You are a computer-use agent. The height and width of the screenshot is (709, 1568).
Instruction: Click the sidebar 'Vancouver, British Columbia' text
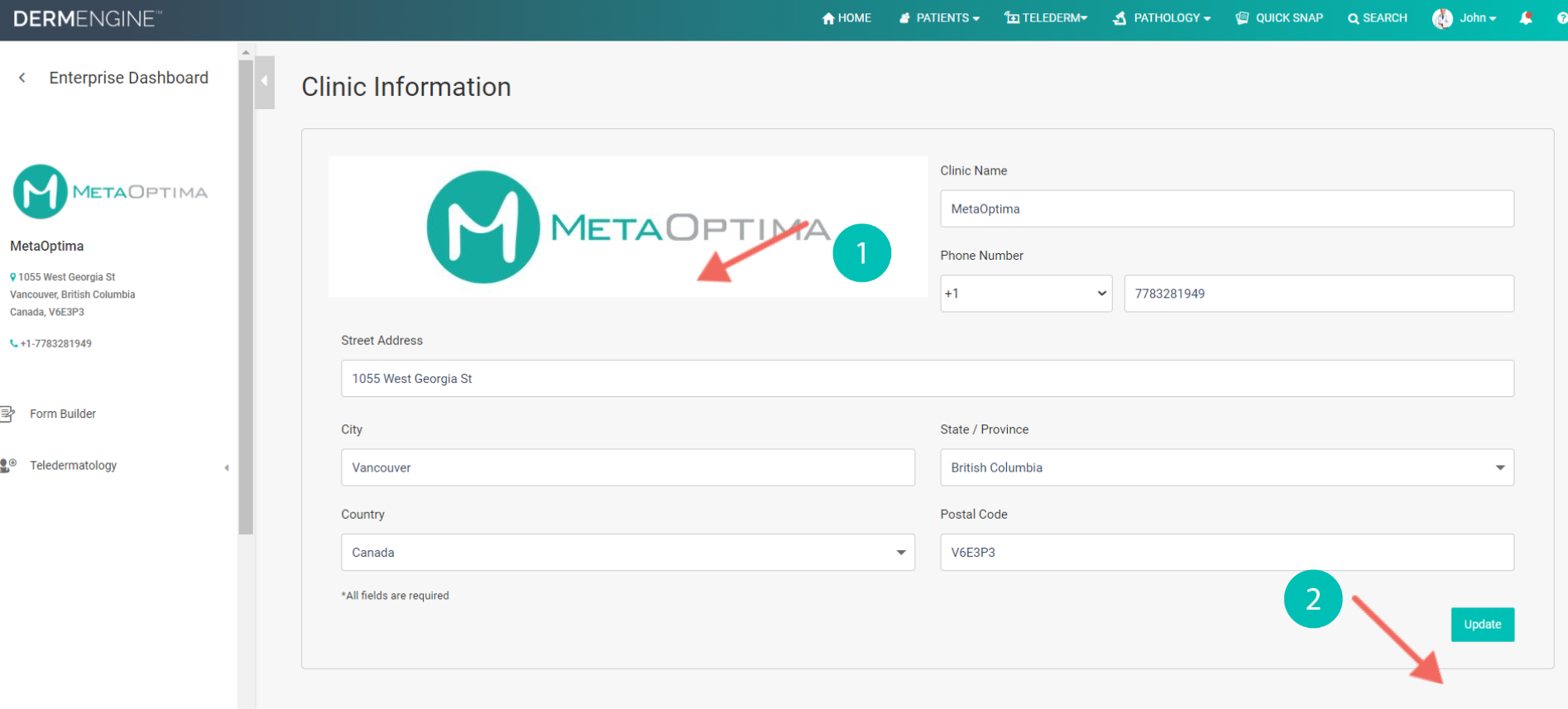point(73,295)
